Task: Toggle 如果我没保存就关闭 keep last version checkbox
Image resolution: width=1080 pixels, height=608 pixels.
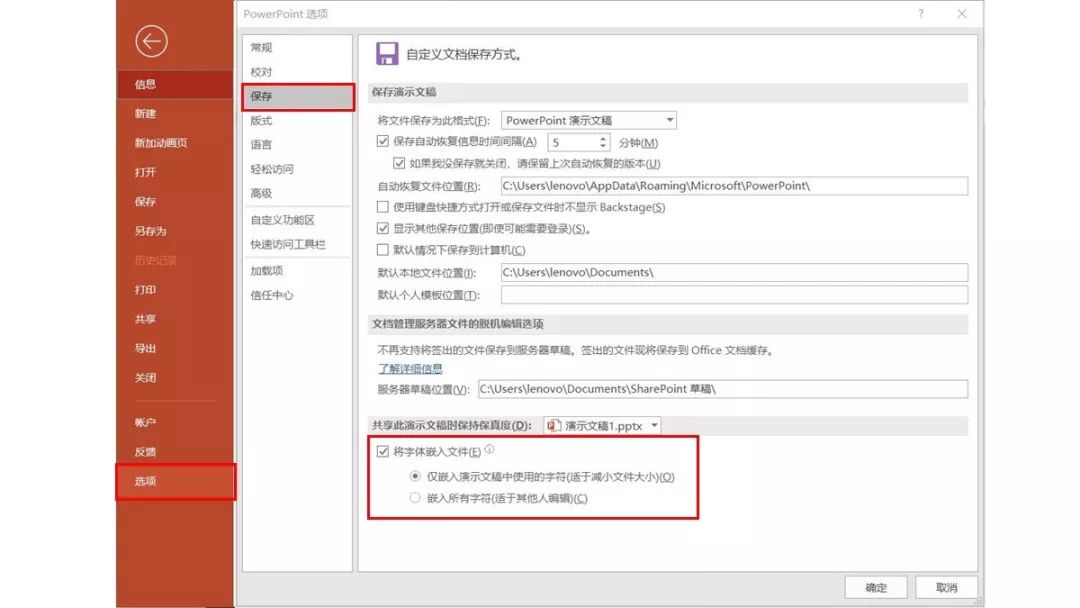Action: click(399, 163)
